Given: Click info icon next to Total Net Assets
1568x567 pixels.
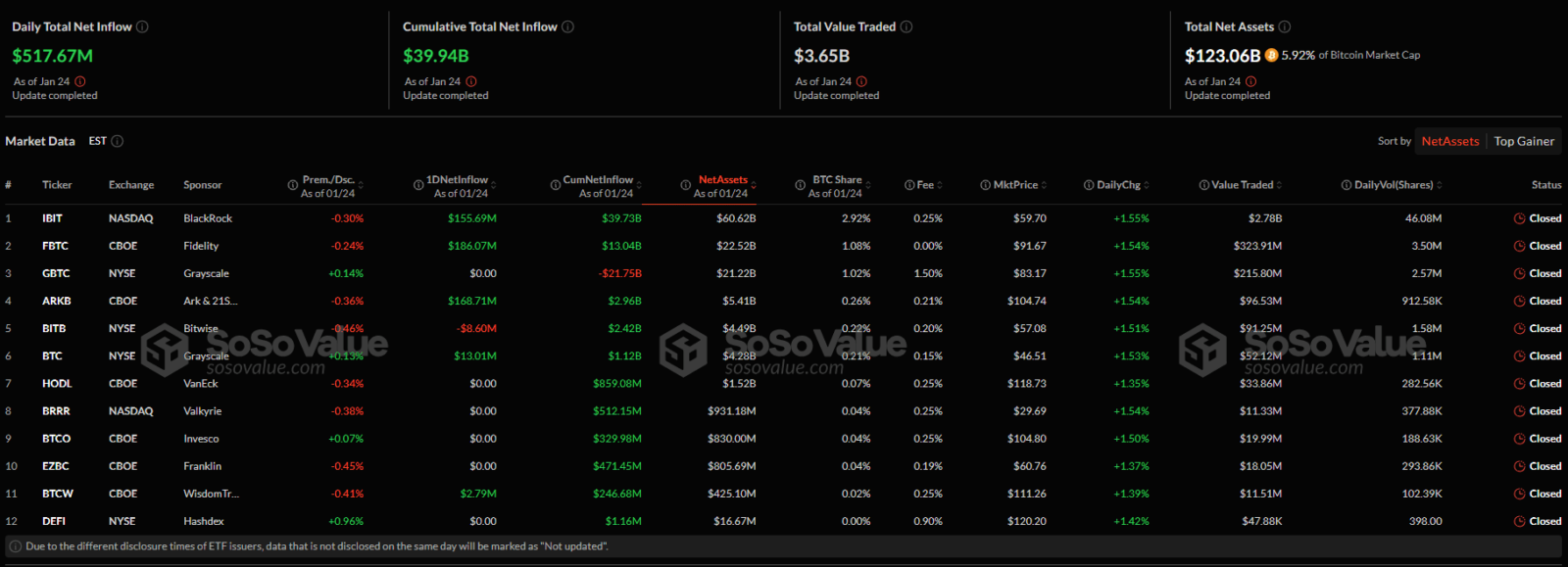Looking at the screenshot, I should [1285, 26].
